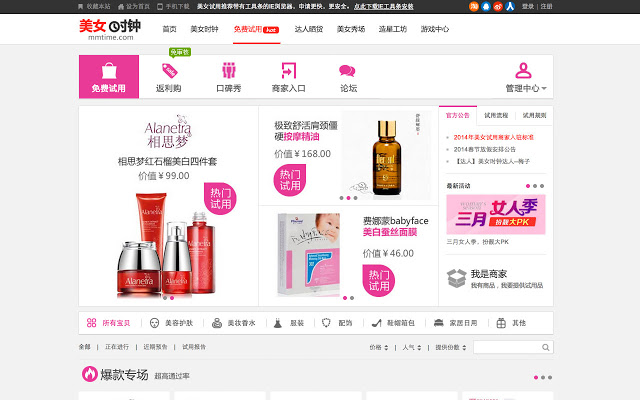Click the 手机下载 phone icon
Viewport: 640px width, 400px height.
pyautogui.click(x=160, y=7)
